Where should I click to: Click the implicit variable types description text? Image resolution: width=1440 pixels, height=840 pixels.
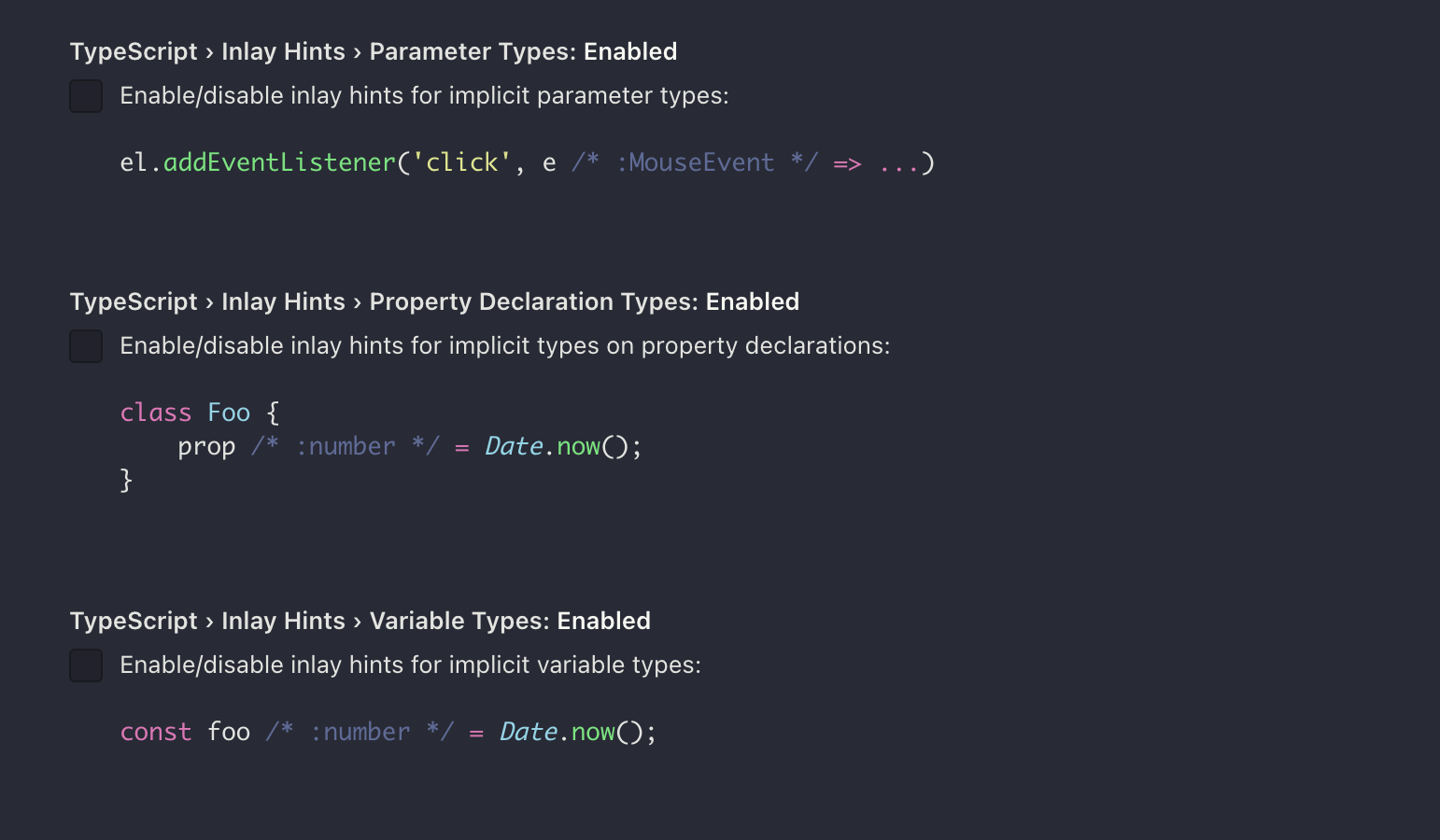click(x=410, y=665)
